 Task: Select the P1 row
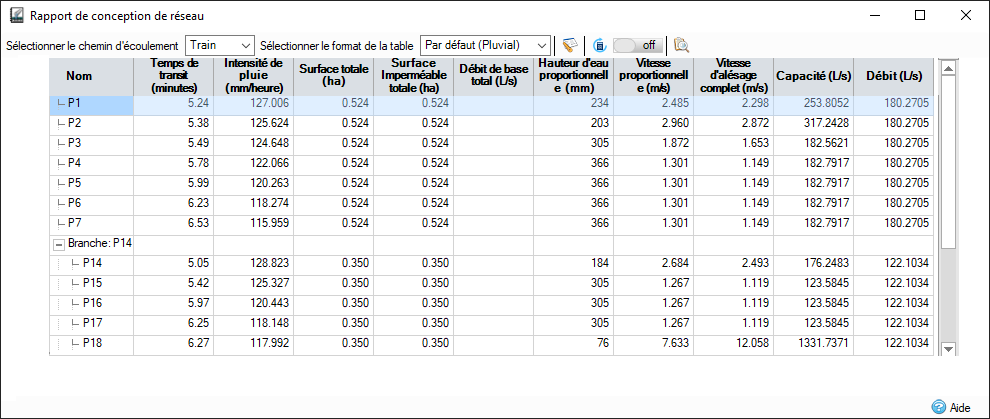(x=491, y=105)
